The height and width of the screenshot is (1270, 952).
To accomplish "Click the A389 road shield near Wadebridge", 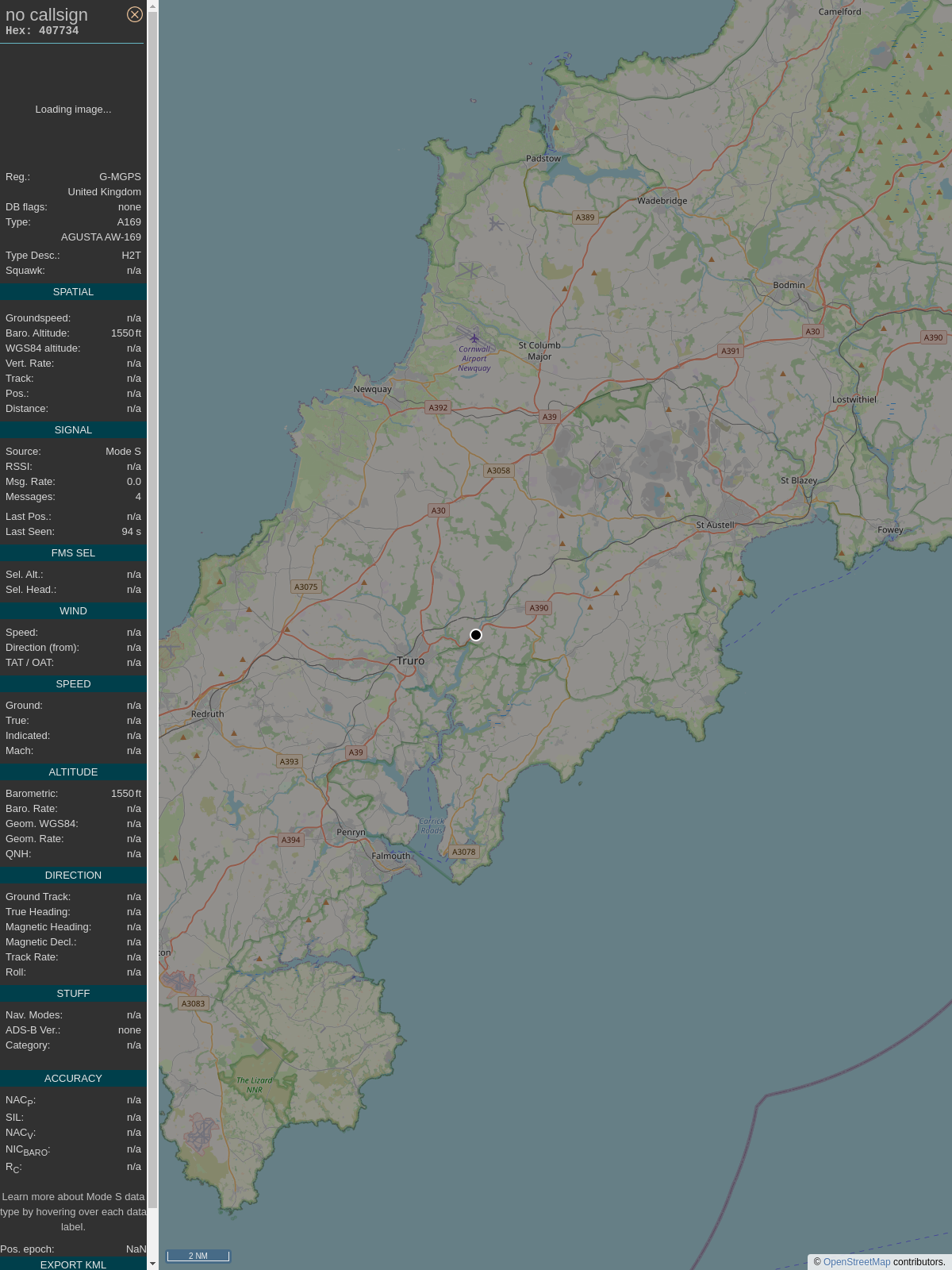I will [x=585, y=217].
